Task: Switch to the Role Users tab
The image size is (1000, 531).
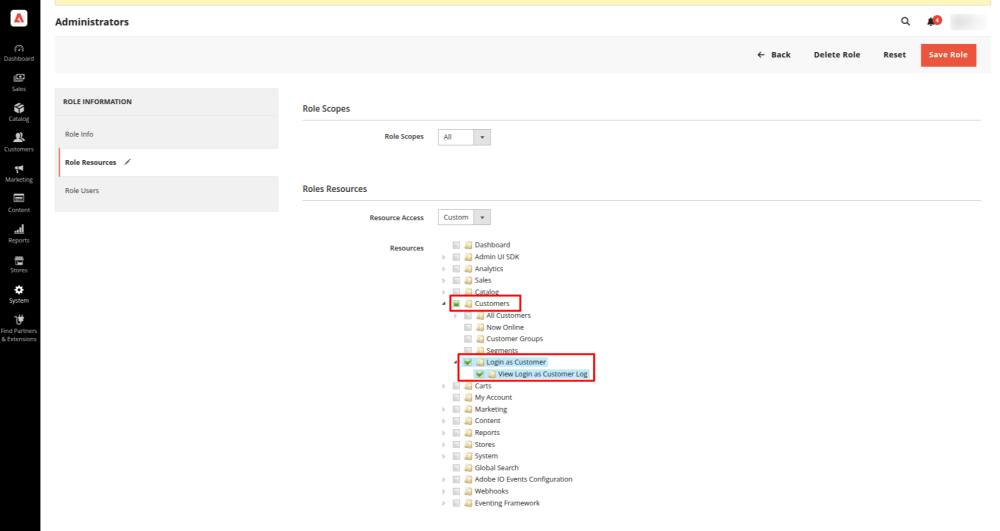Action: 82,190
